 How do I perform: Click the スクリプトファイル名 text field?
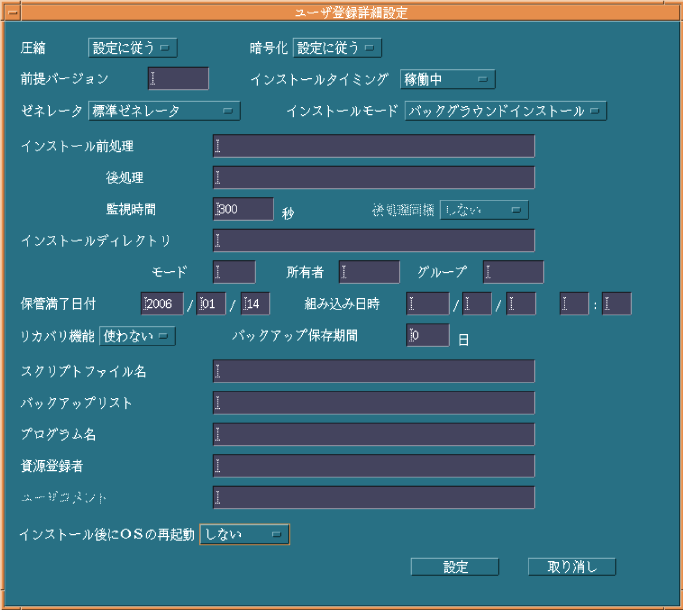tap(374, 372)
